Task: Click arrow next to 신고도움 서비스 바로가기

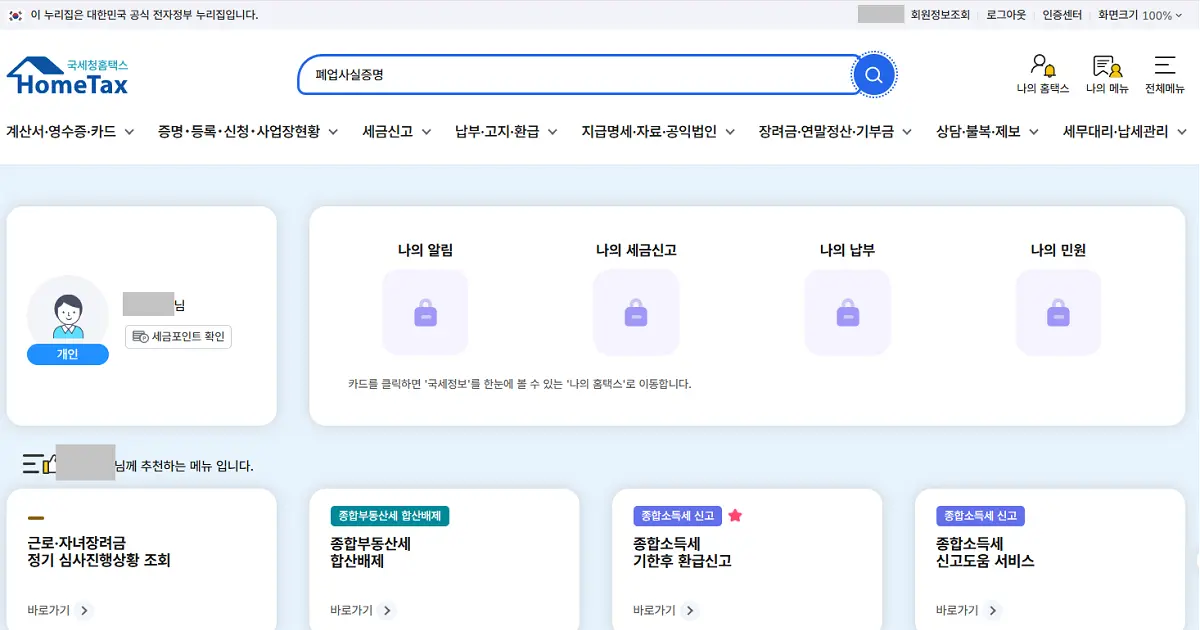Action: click(992, 610)
